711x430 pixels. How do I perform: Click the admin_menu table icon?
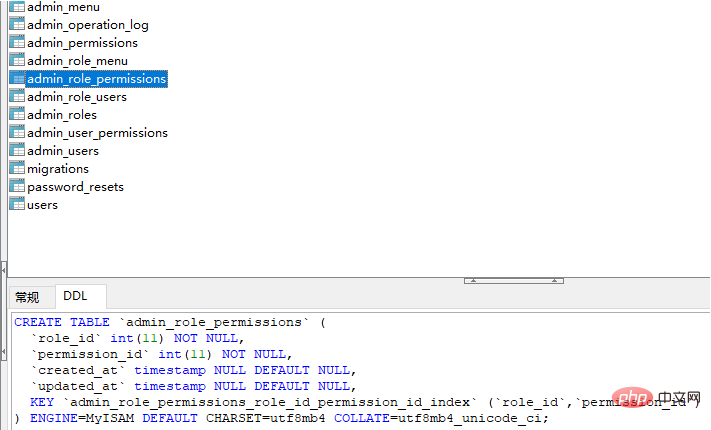(17, 7)
